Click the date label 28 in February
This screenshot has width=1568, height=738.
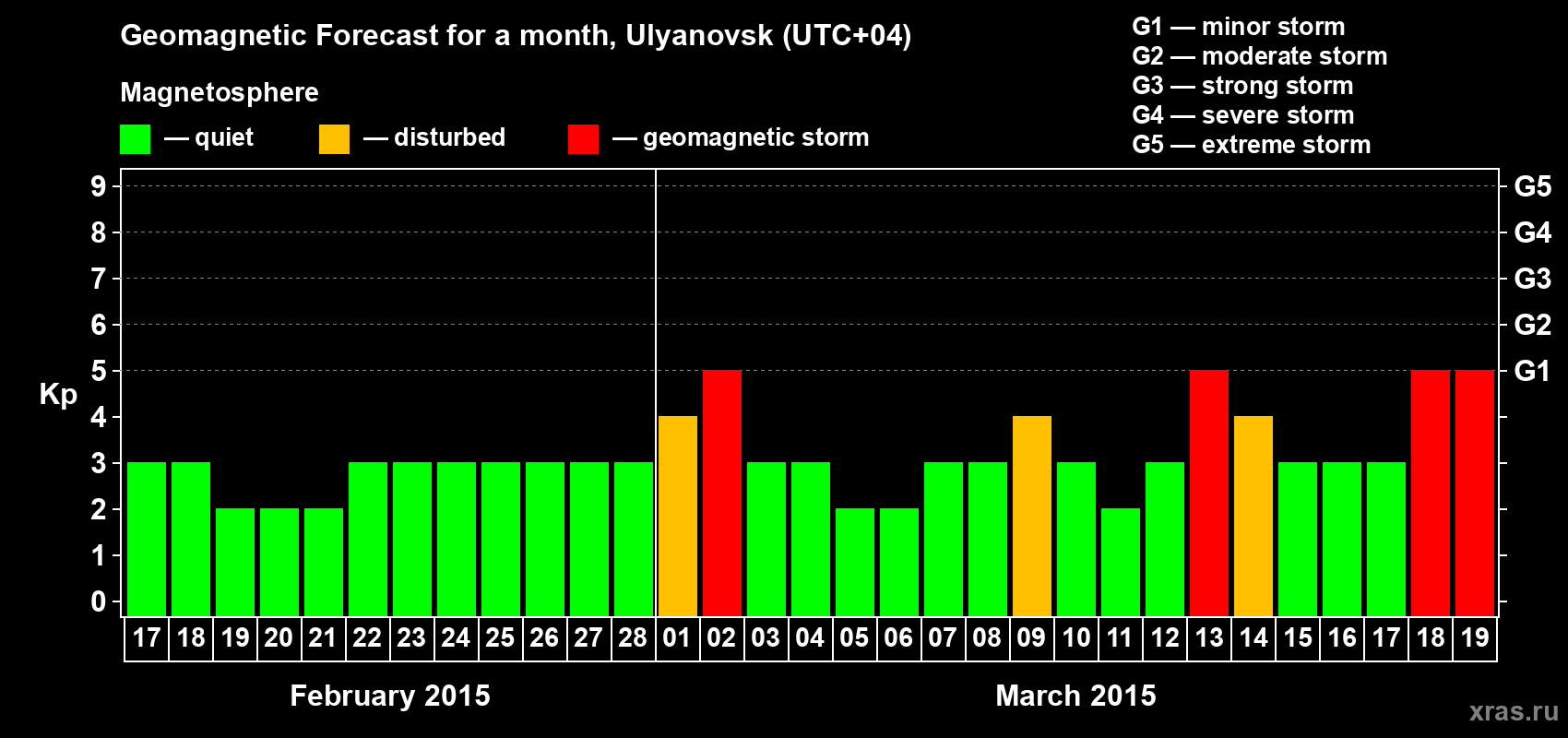tap(633, 637)
